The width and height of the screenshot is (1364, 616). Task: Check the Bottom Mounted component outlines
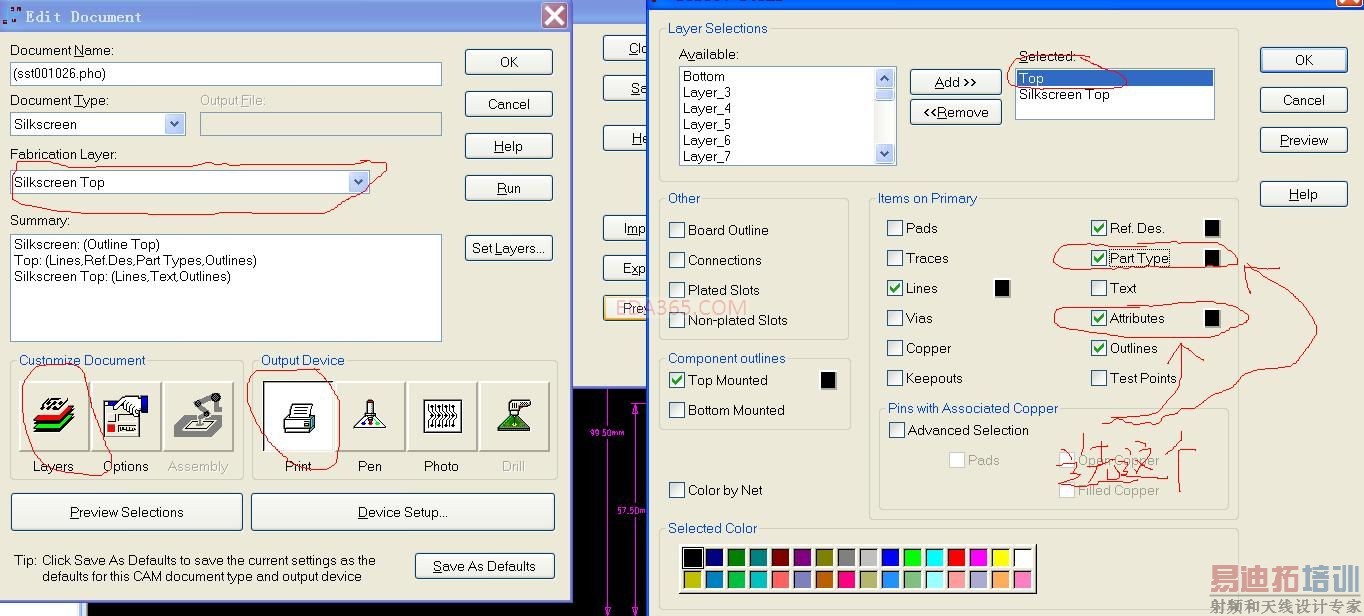coord(677,410)
